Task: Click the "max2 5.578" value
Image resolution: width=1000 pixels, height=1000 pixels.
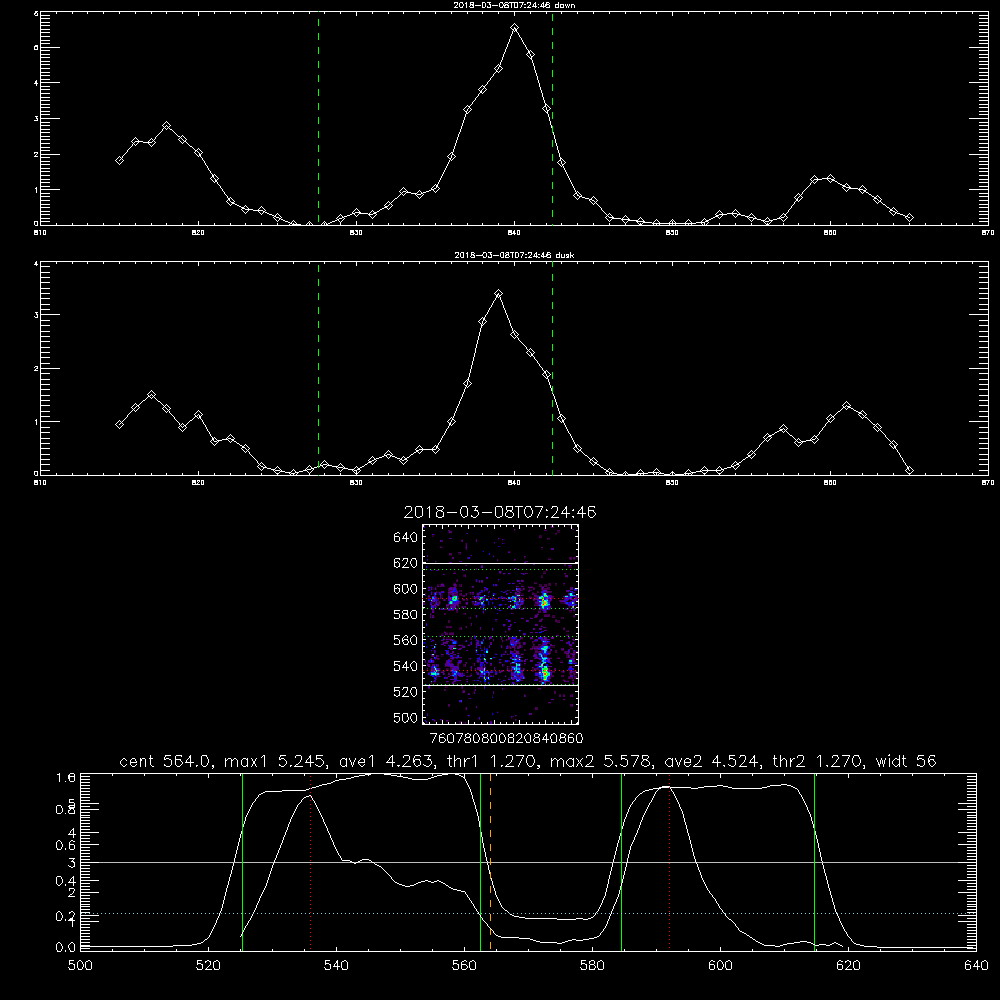Action: tap(600, 761)
